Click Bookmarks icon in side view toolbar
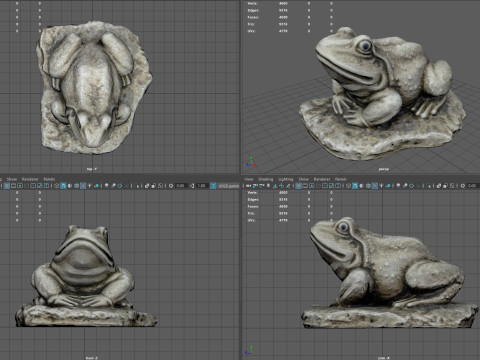 click(268, 186)
